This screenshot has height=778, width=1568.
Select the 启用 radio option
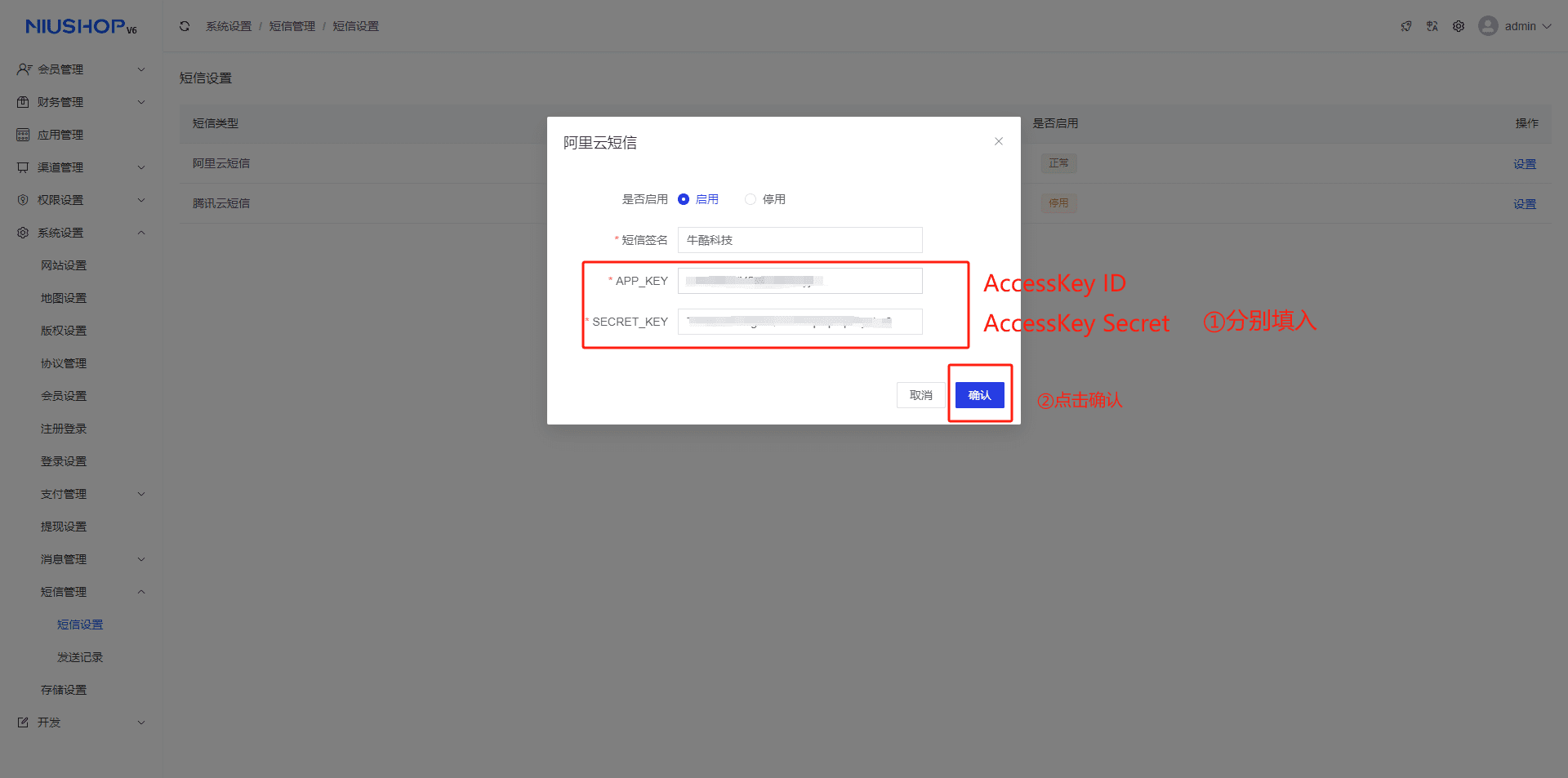point(684,199)
